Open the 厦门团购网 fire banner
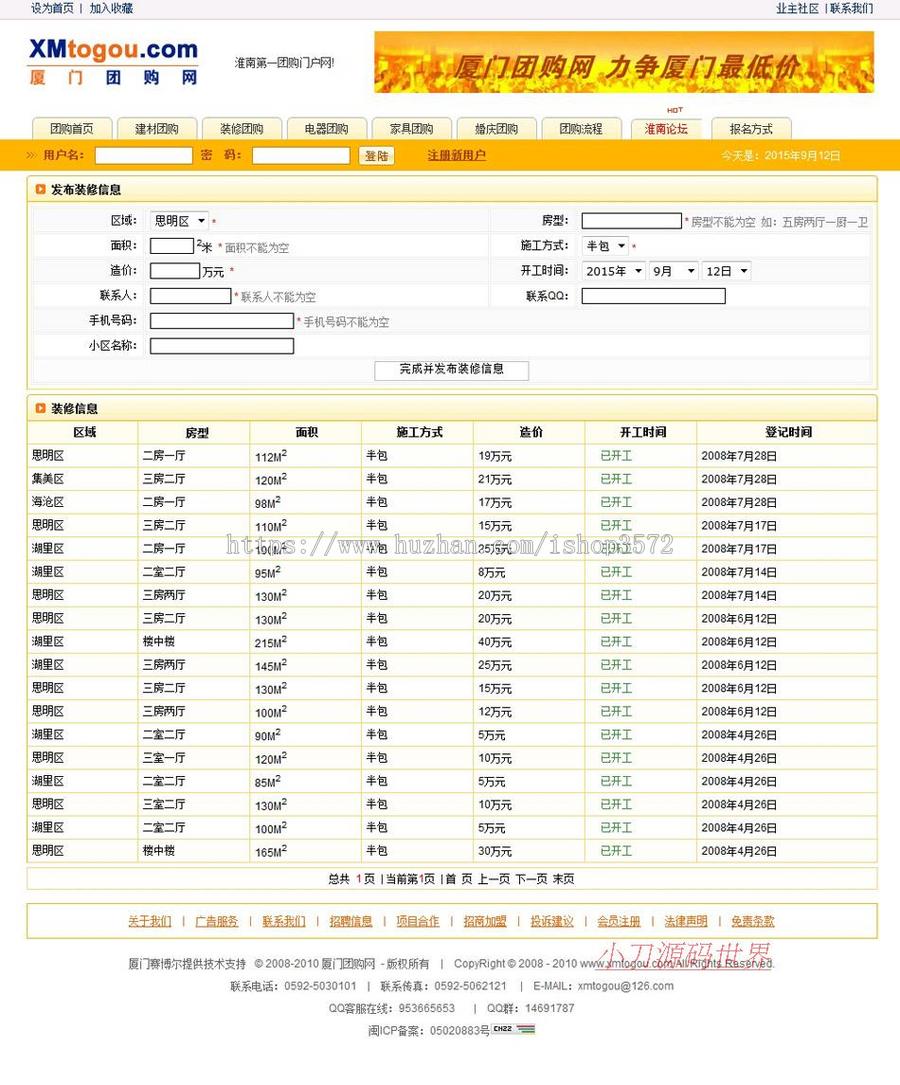 (624, 62)
